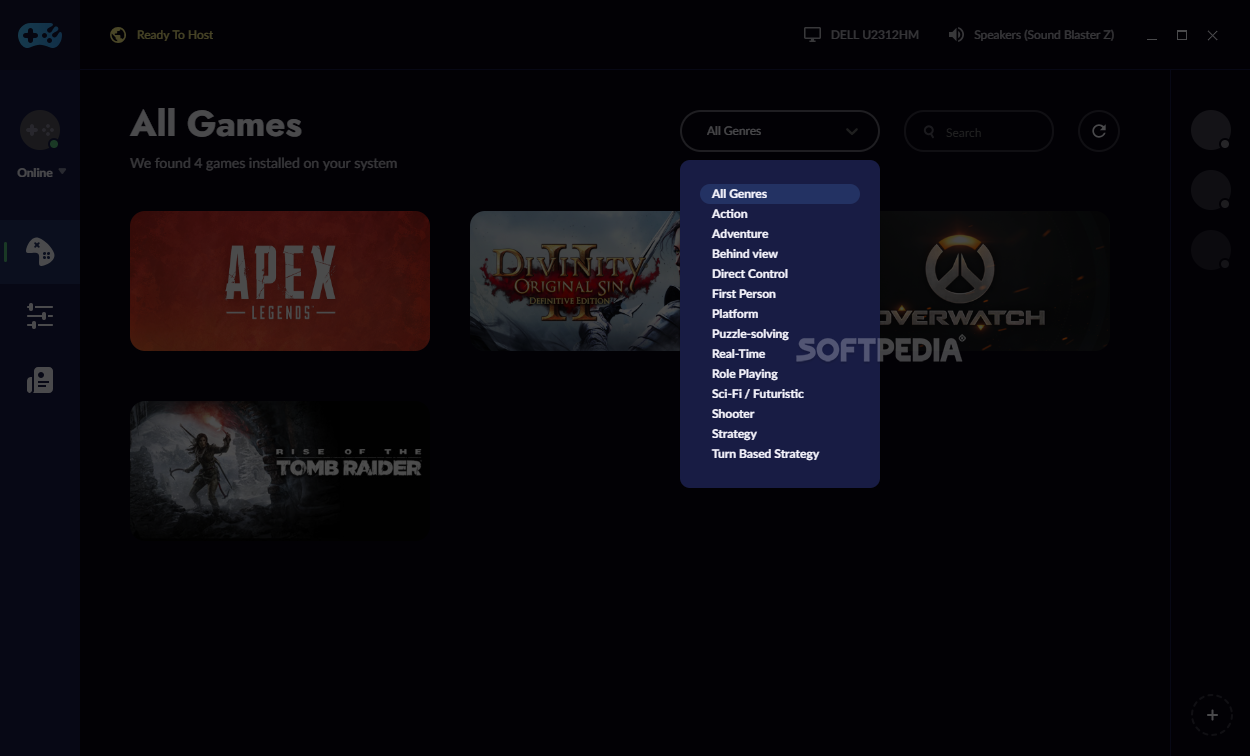Viewport: 1250px width, 756px height.
Task: Click the All Games heading
Action: pyautogui.click(x=216, y=125)
